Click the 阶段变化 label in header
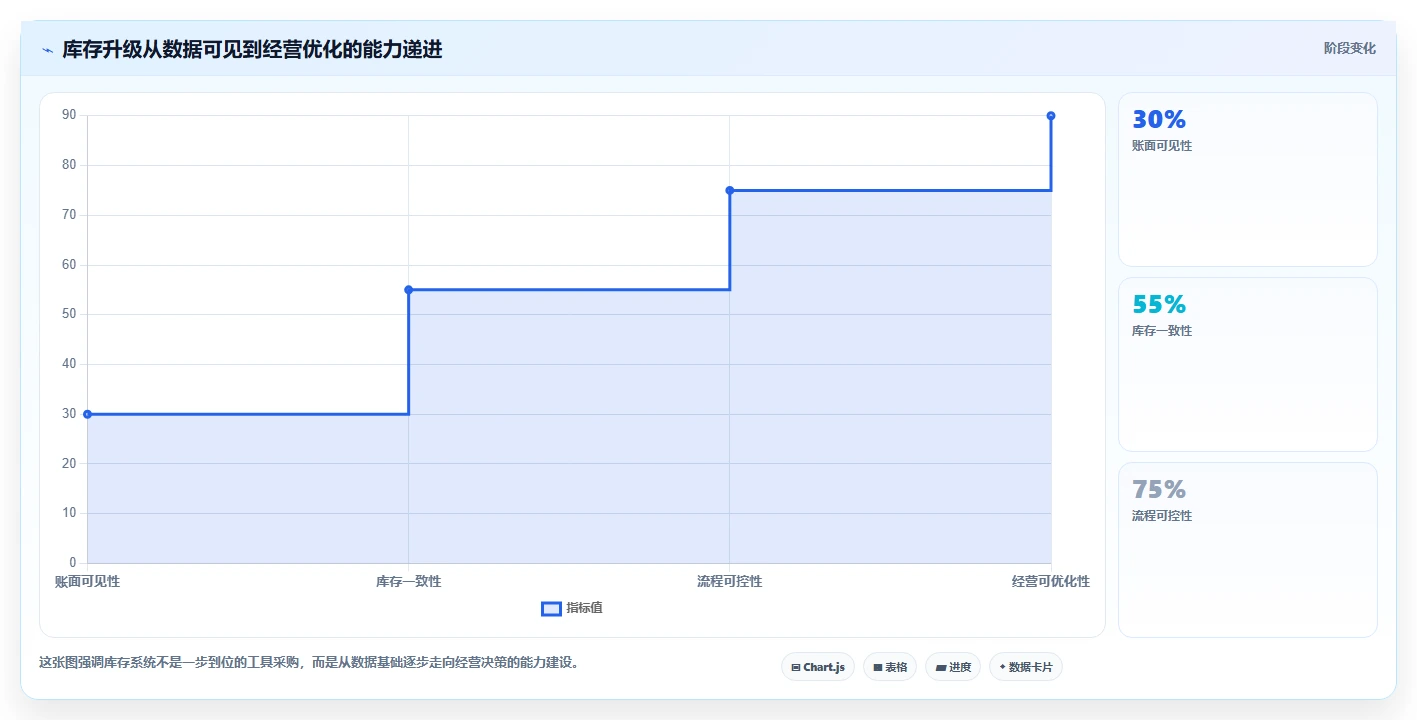 1349,48
